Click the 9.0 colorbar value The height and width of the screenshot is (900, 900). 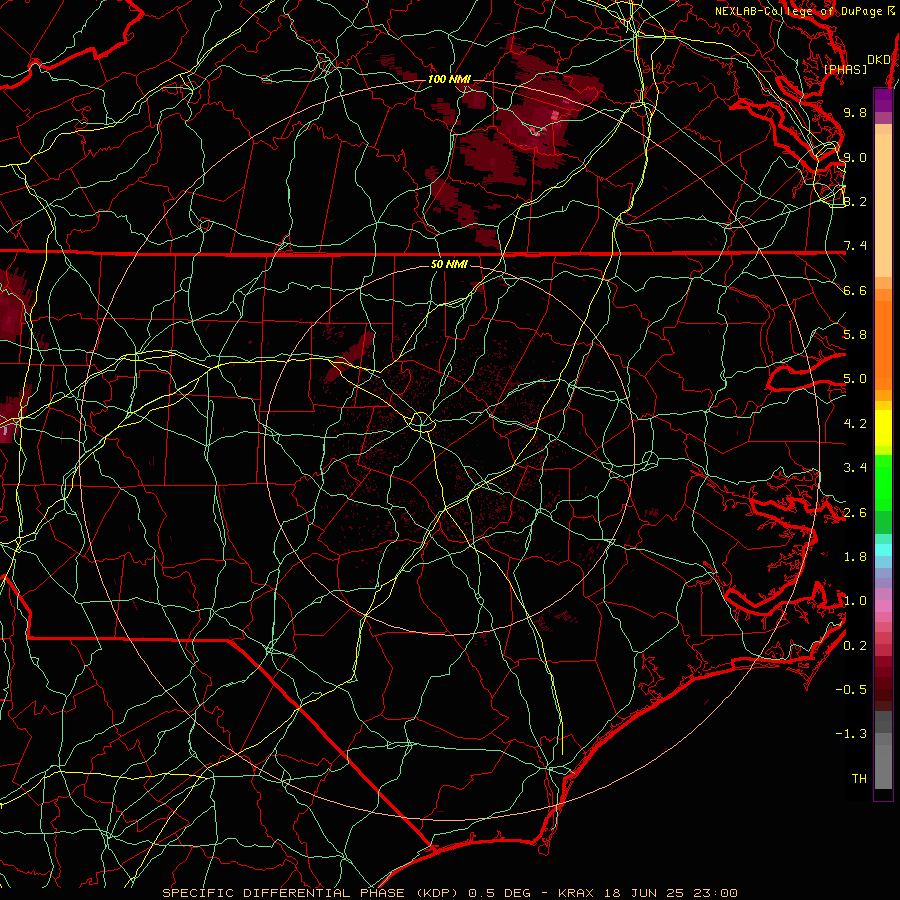click(855, 157)
